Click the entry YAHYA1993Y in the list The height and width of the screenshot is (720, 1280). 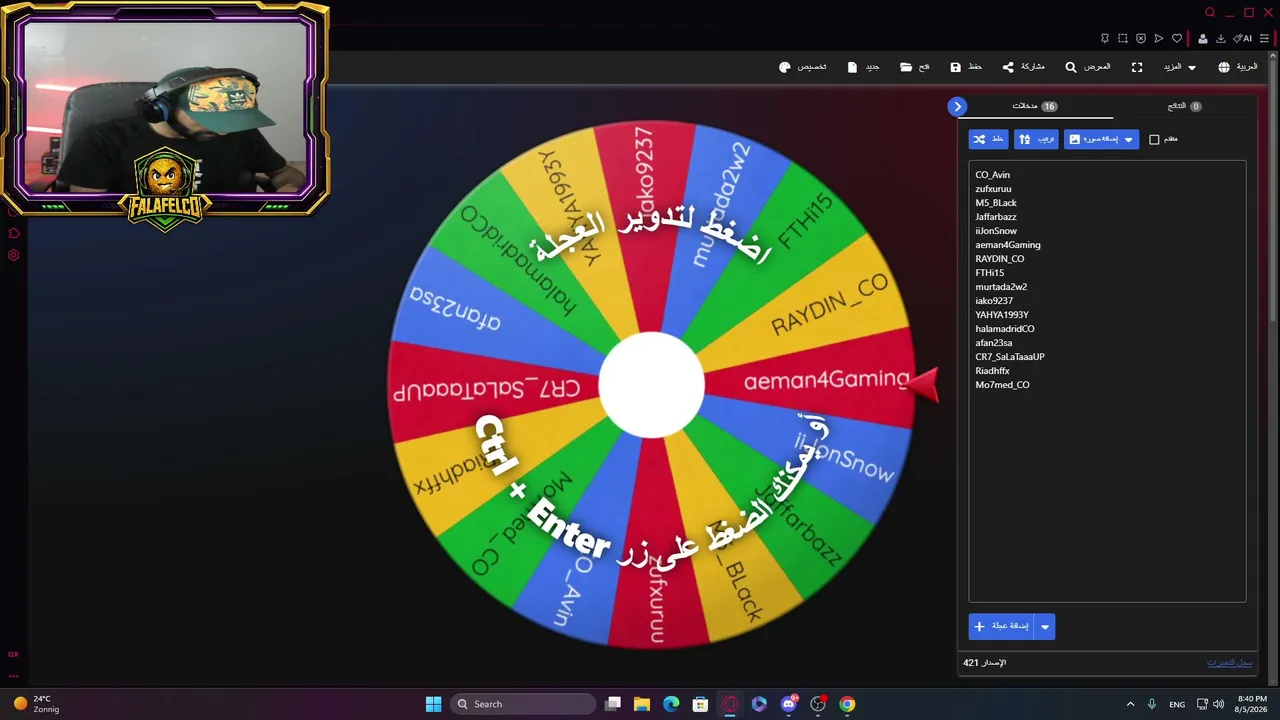[x=1002, y=315]
